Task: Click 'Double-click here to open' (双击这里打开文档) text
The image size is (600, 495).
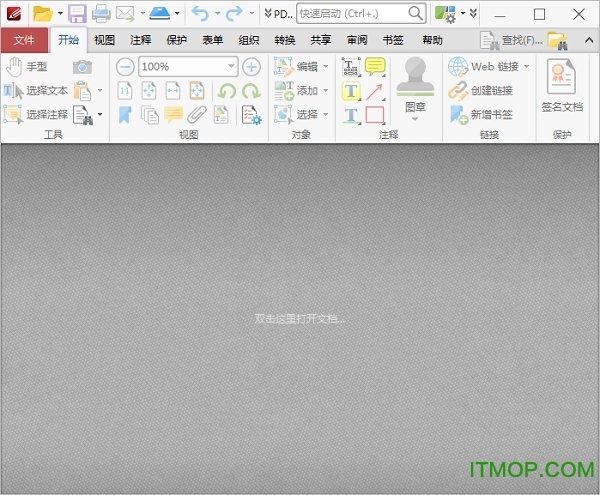Action: [x=300, y=319]
